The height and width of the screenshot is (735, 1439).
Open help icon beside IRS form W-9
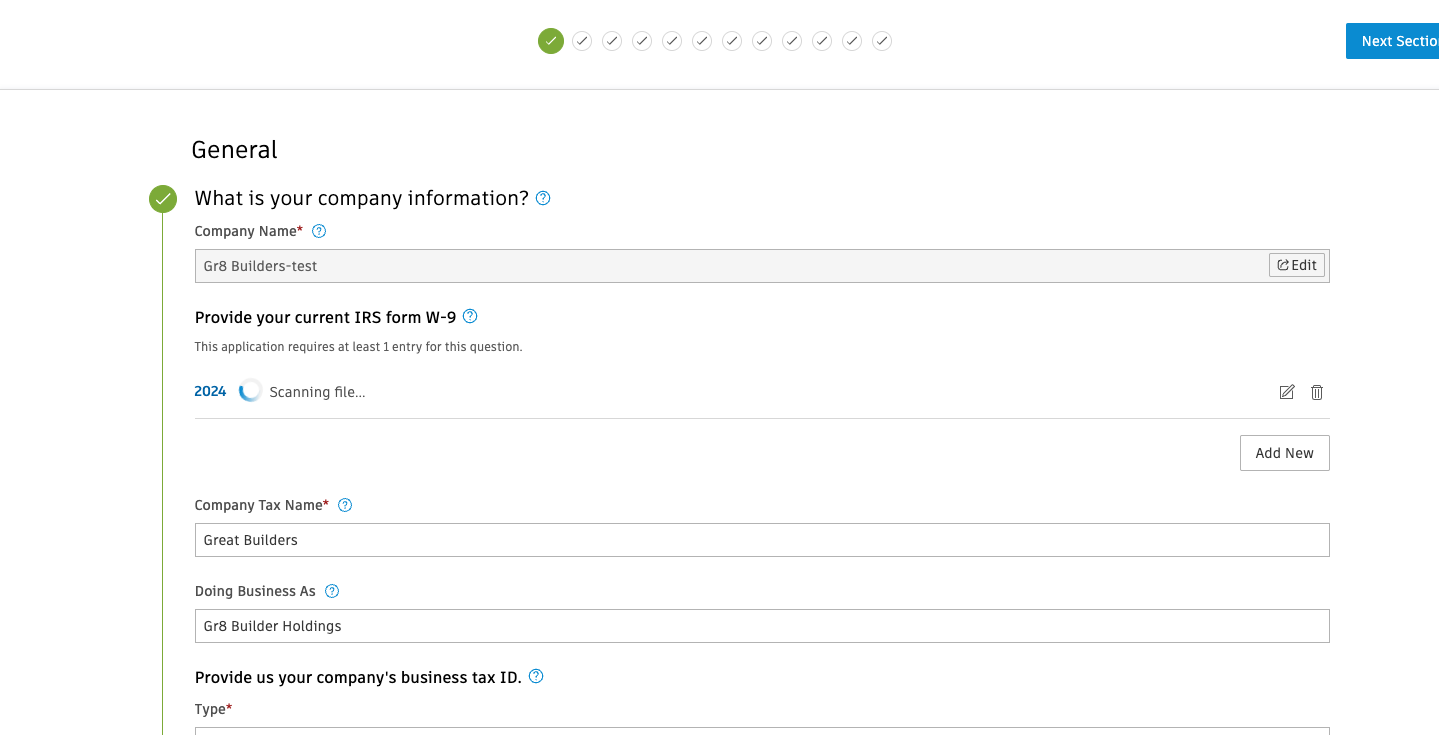[470, 316]
